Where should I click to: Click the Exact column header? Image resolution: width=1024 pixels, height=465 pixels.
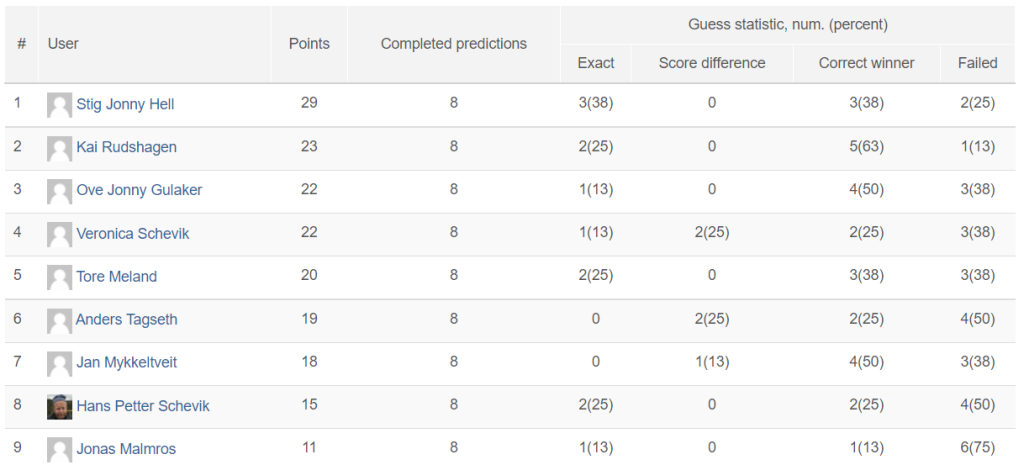596,63
